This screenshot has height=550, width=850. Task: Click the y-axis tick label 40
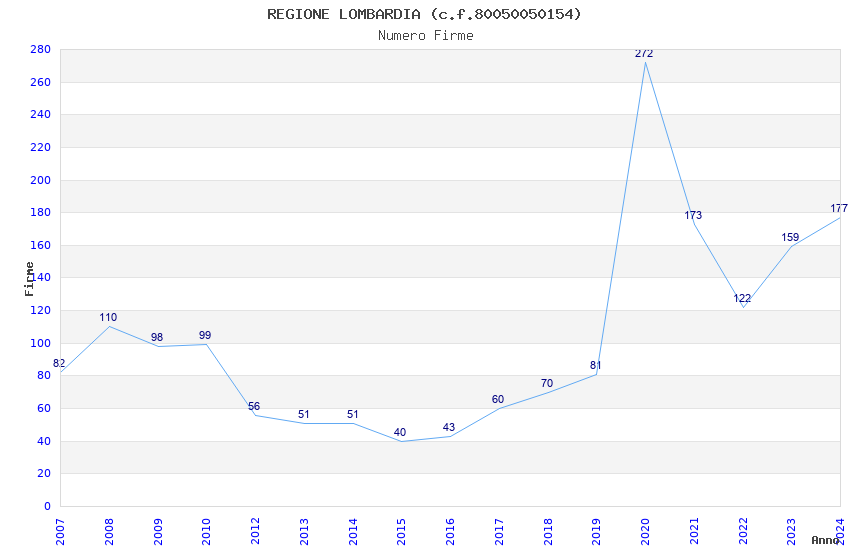(44, 442)
